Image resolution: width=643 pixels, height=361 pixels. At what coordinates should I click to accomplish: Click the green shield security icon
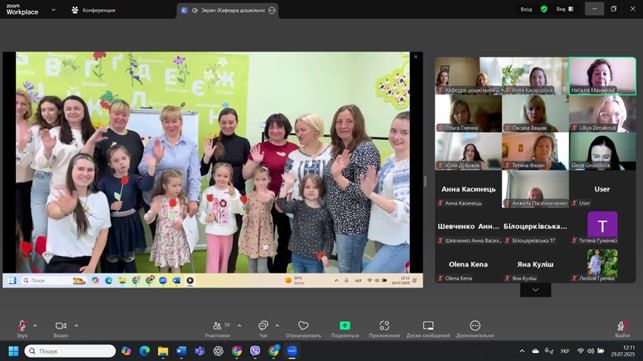544,9
